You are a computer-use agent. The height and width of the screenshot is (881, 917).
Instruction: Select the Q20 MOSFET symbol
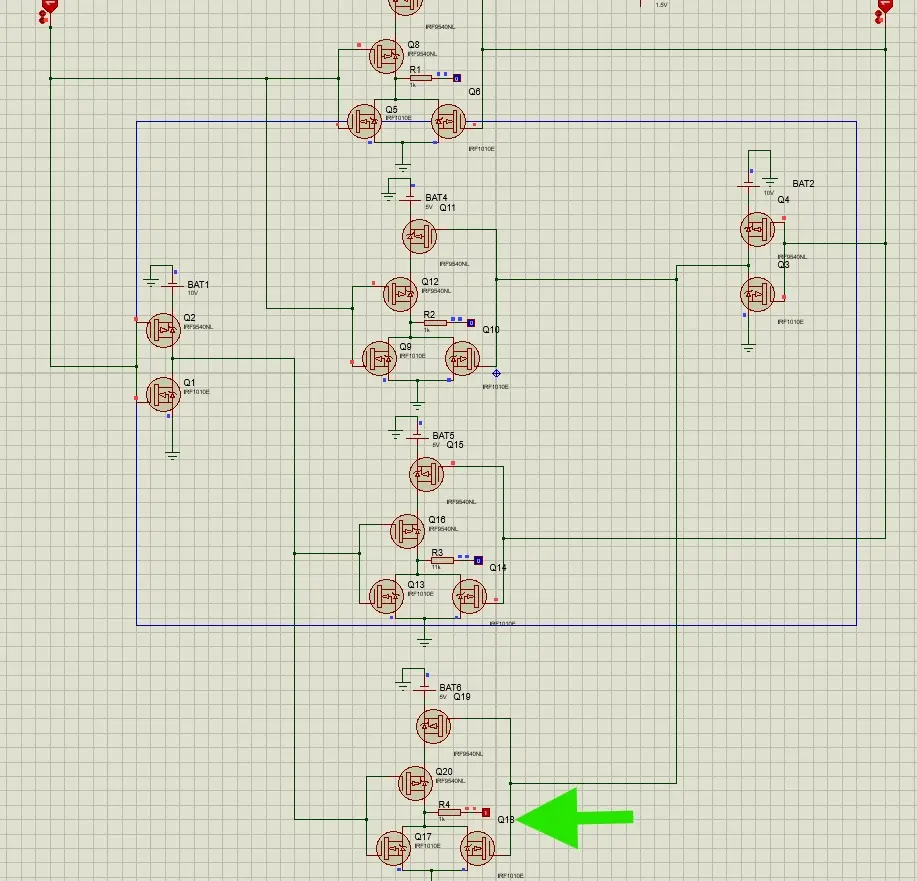click(415, 783)
